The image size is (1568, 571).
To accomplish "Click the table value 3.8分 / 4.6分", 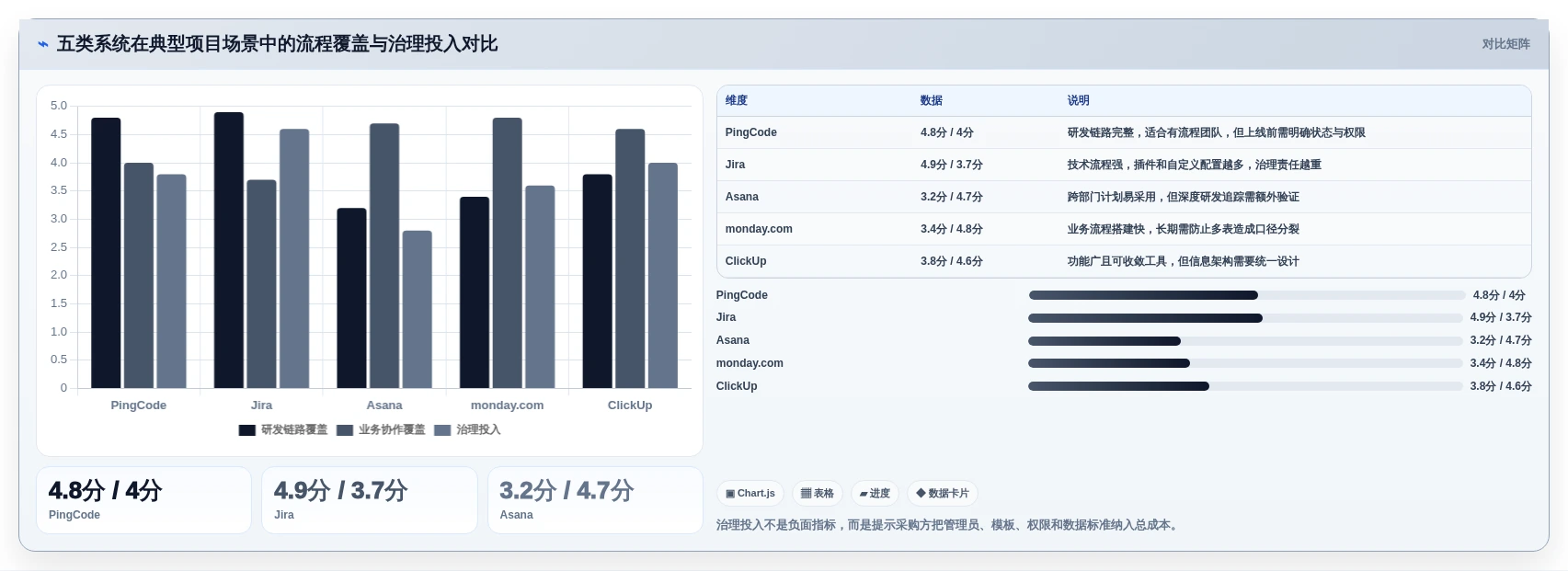I will pos(952,261).
